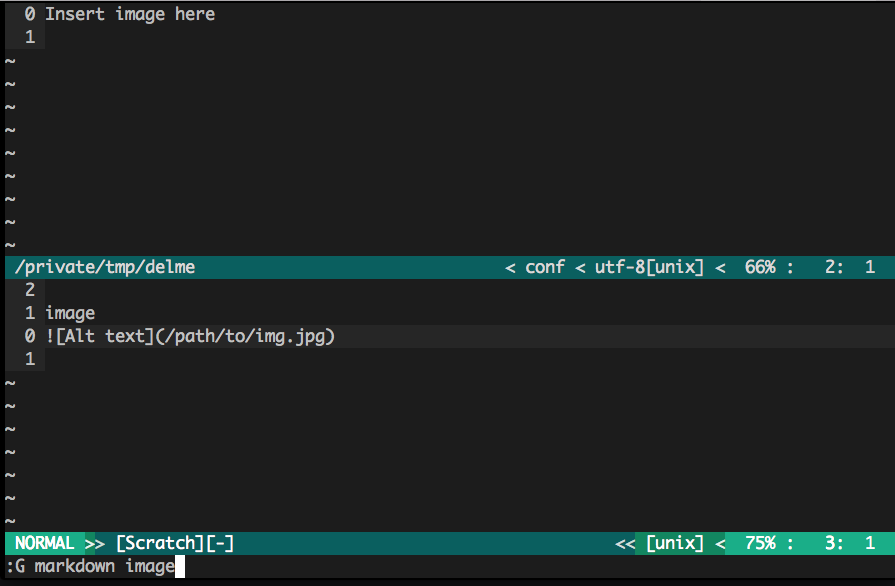
Task: Click the '<<' separator before [unix]
Action: (625, 544)
